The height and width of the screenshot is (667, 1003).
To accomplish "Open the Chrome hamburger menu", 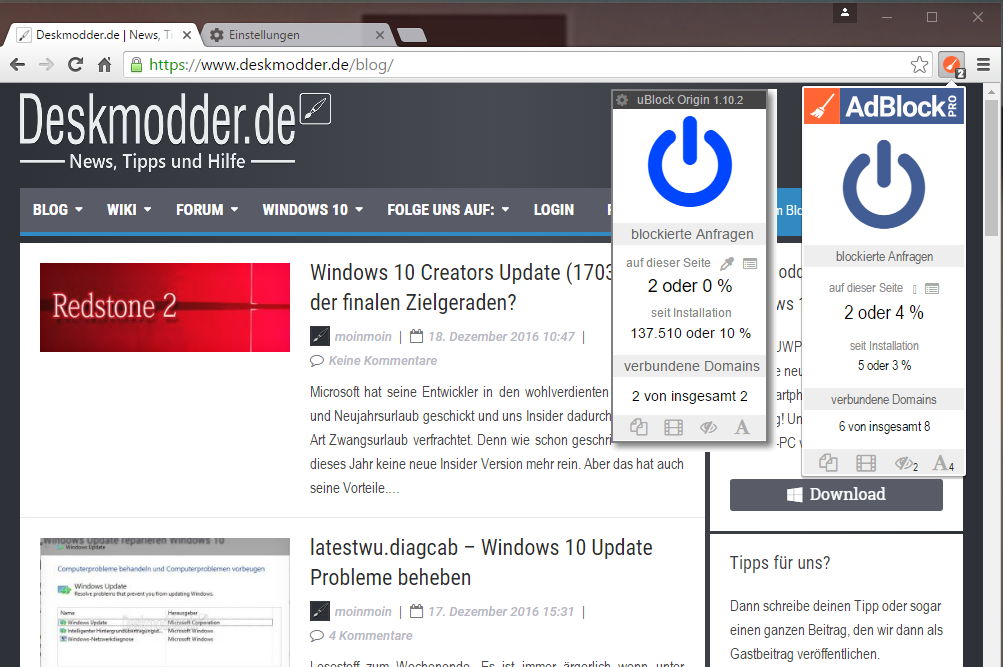I will pos(984,65).
